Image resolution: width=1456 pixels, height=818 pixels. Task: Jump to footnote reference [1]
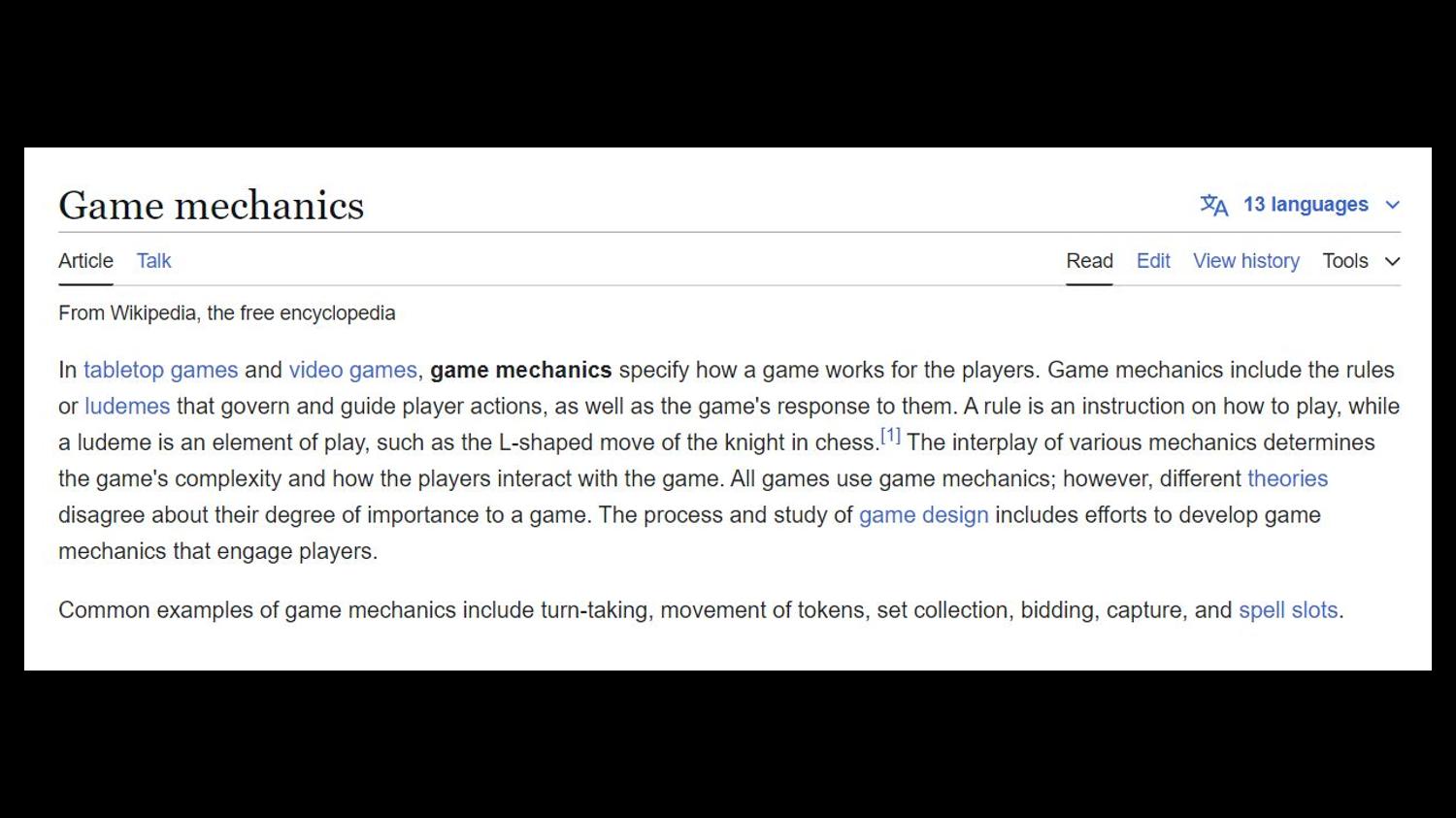click(x=890, y=436)
